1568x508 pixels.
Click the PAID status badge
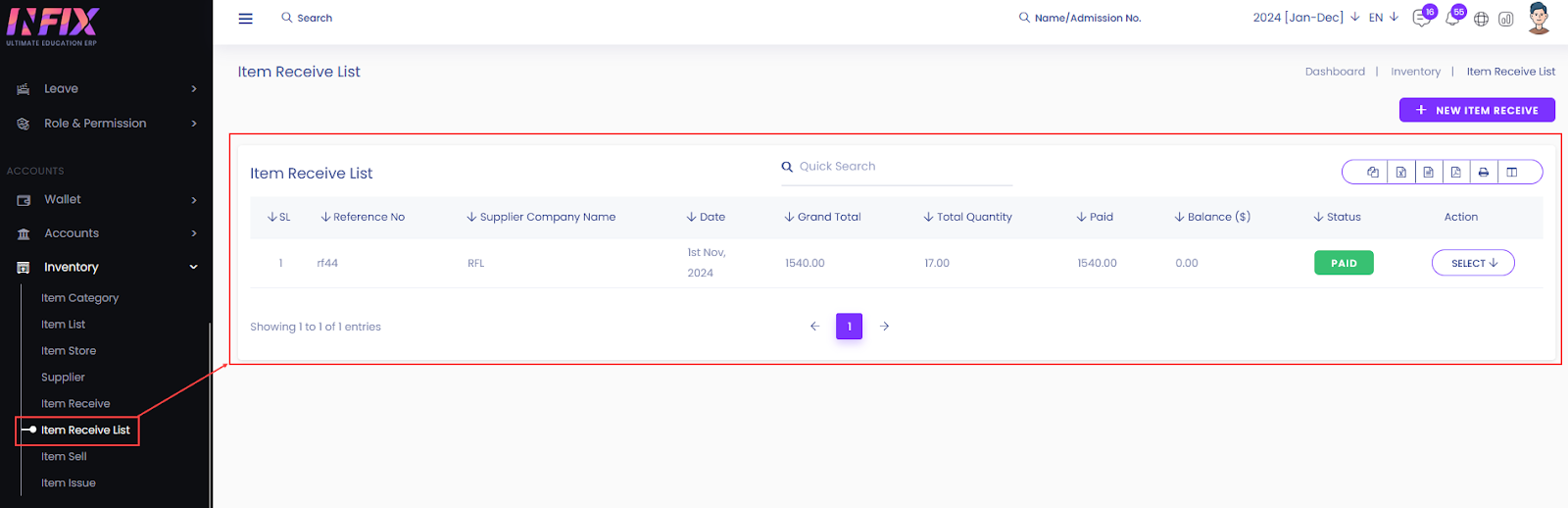pyautogui.click(x=1344, y=263)
